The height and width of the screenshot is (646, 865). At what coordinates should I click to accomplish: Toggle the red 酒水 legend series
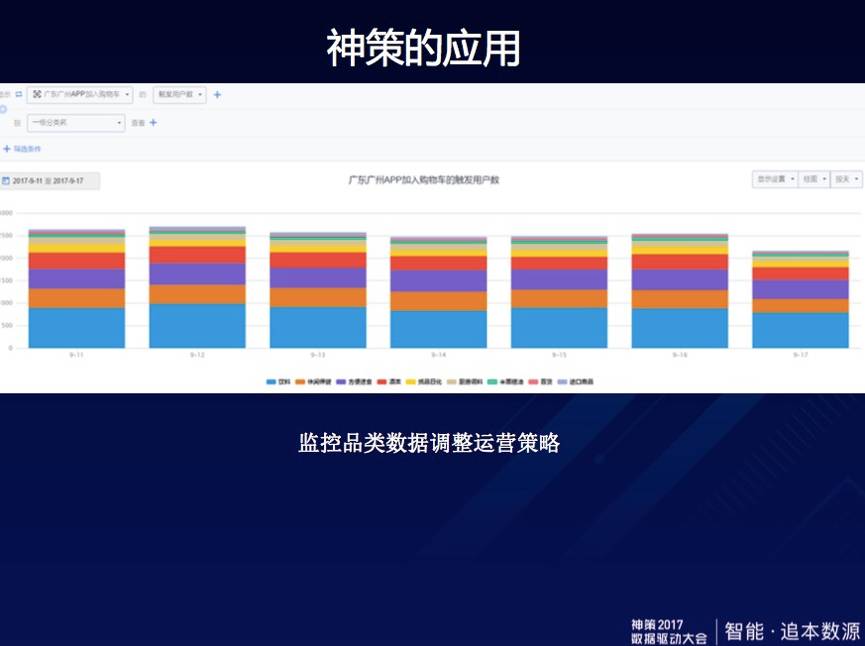tap(389, 382)
